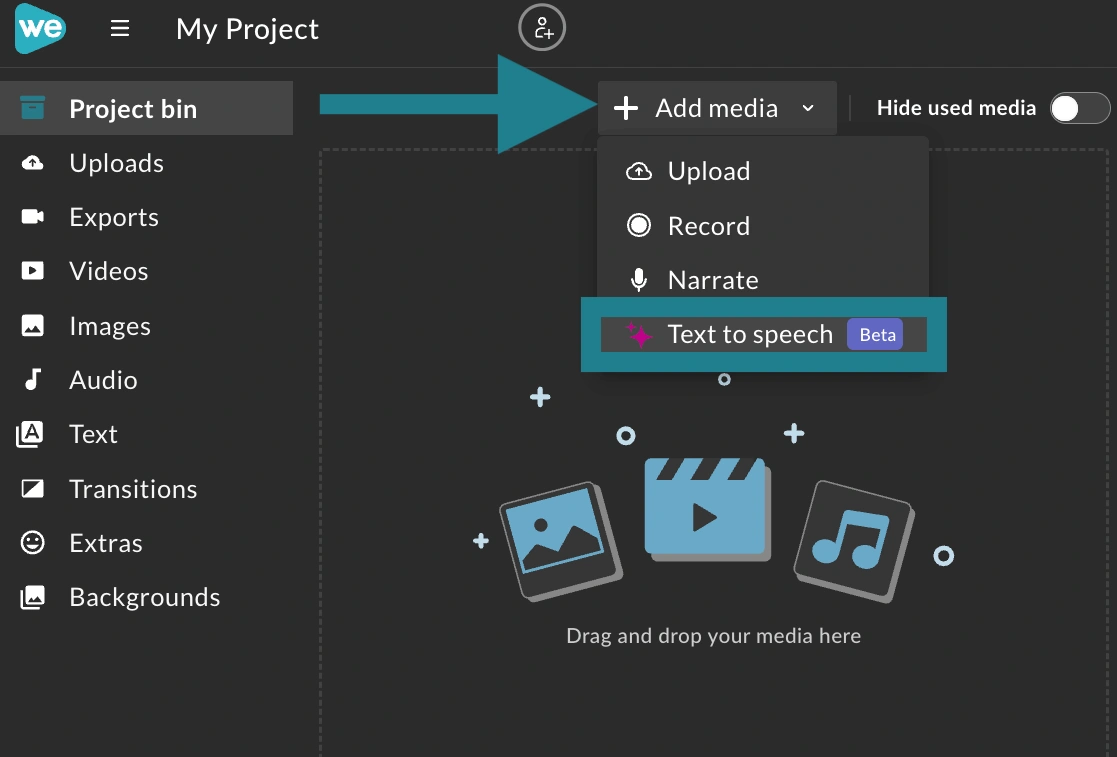
Task: Click the music note illustration
Action: point(853,542)
